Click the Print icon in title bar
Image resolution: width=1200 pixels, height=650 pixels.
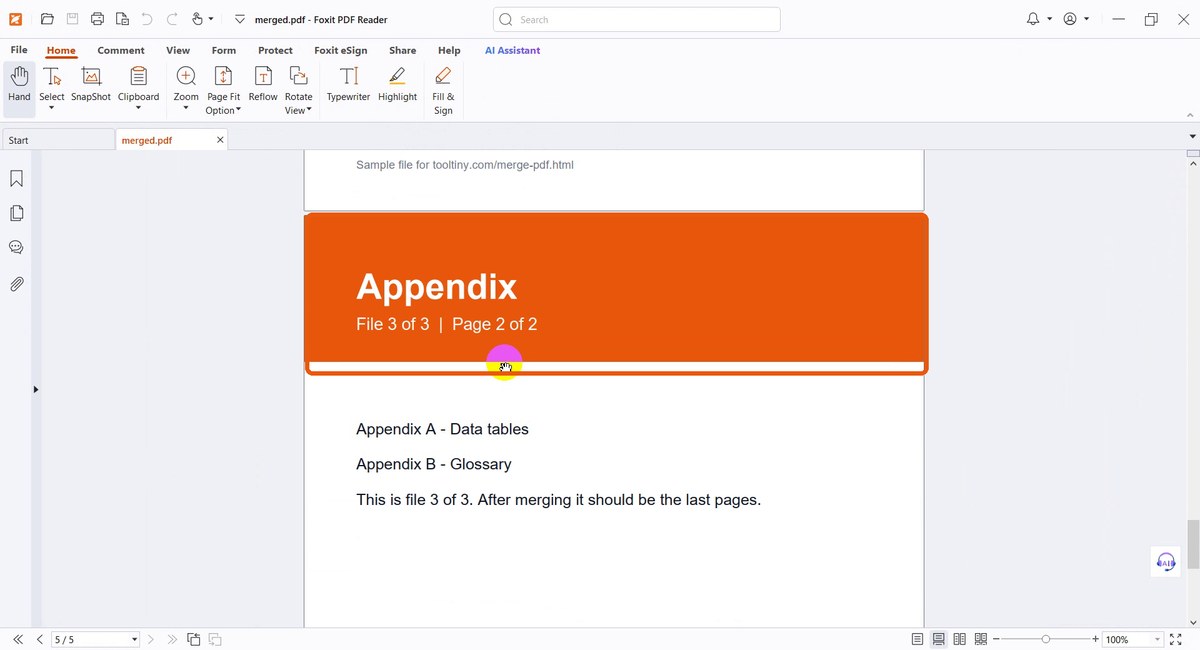[97, 19]
